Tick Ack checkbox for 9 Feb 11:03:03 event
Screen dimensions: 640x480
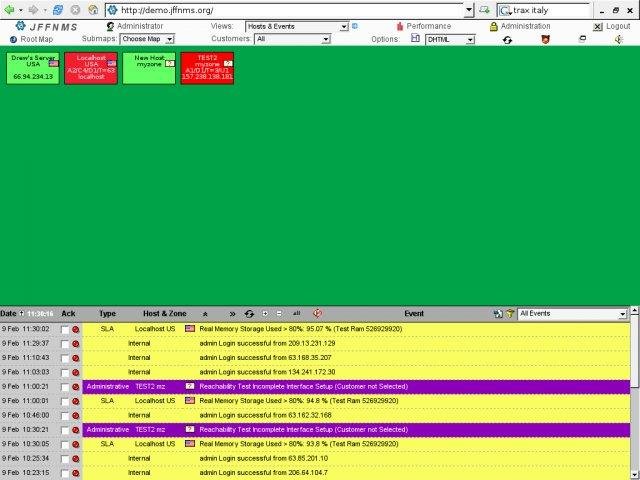pos(65,373)
